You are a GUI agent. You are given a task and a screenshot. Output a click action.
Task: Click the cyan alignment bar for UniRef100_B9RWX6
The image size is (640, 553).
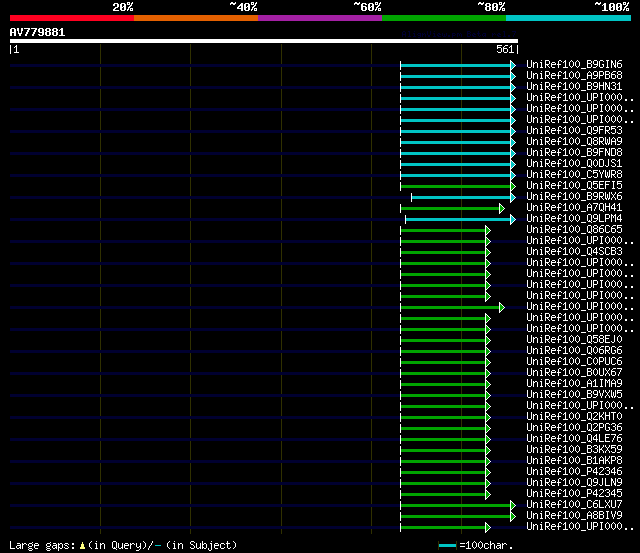pyautogui.click(x=461, y=198)
